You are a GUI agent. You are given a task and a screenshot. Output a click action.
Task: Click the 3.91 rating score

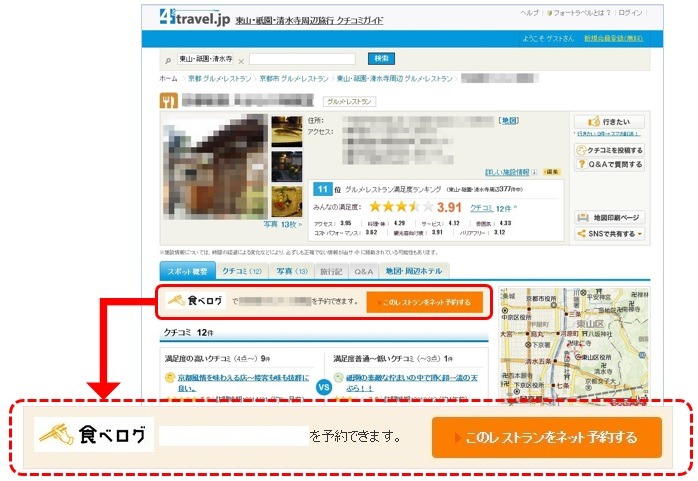(449, 207)
